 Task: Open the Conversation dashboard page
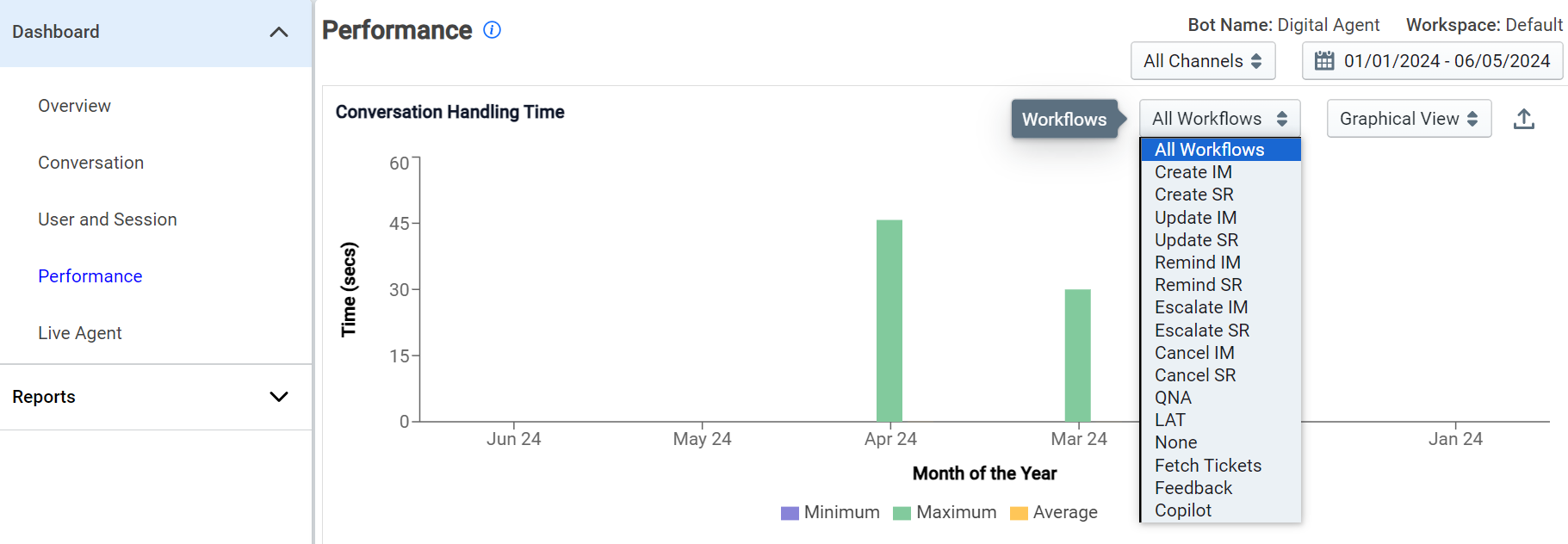(x=90, y=163)
